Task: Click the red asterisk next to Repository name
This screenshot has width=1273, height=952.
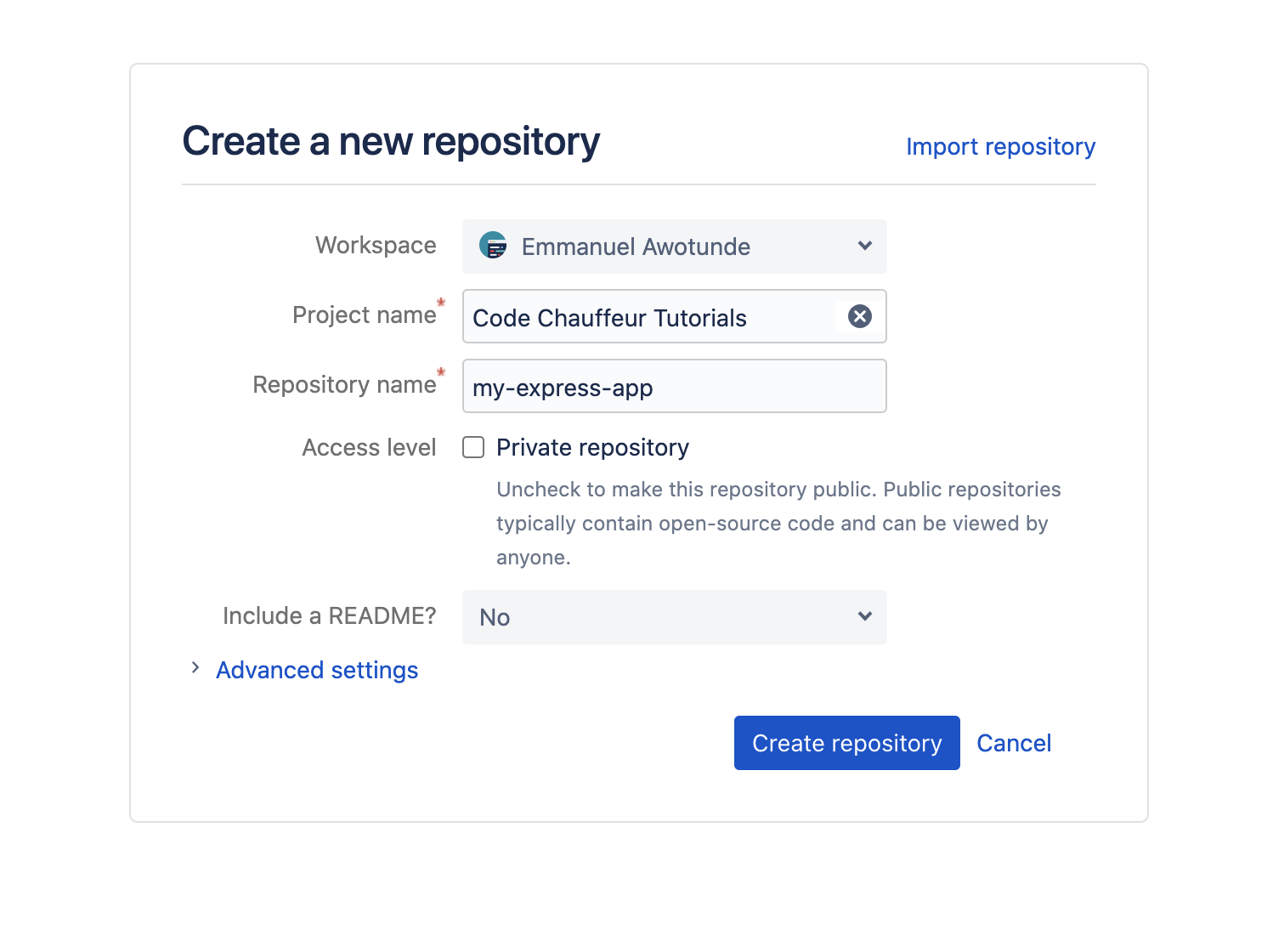Action: pyautogui.click(x=441, y=372)
